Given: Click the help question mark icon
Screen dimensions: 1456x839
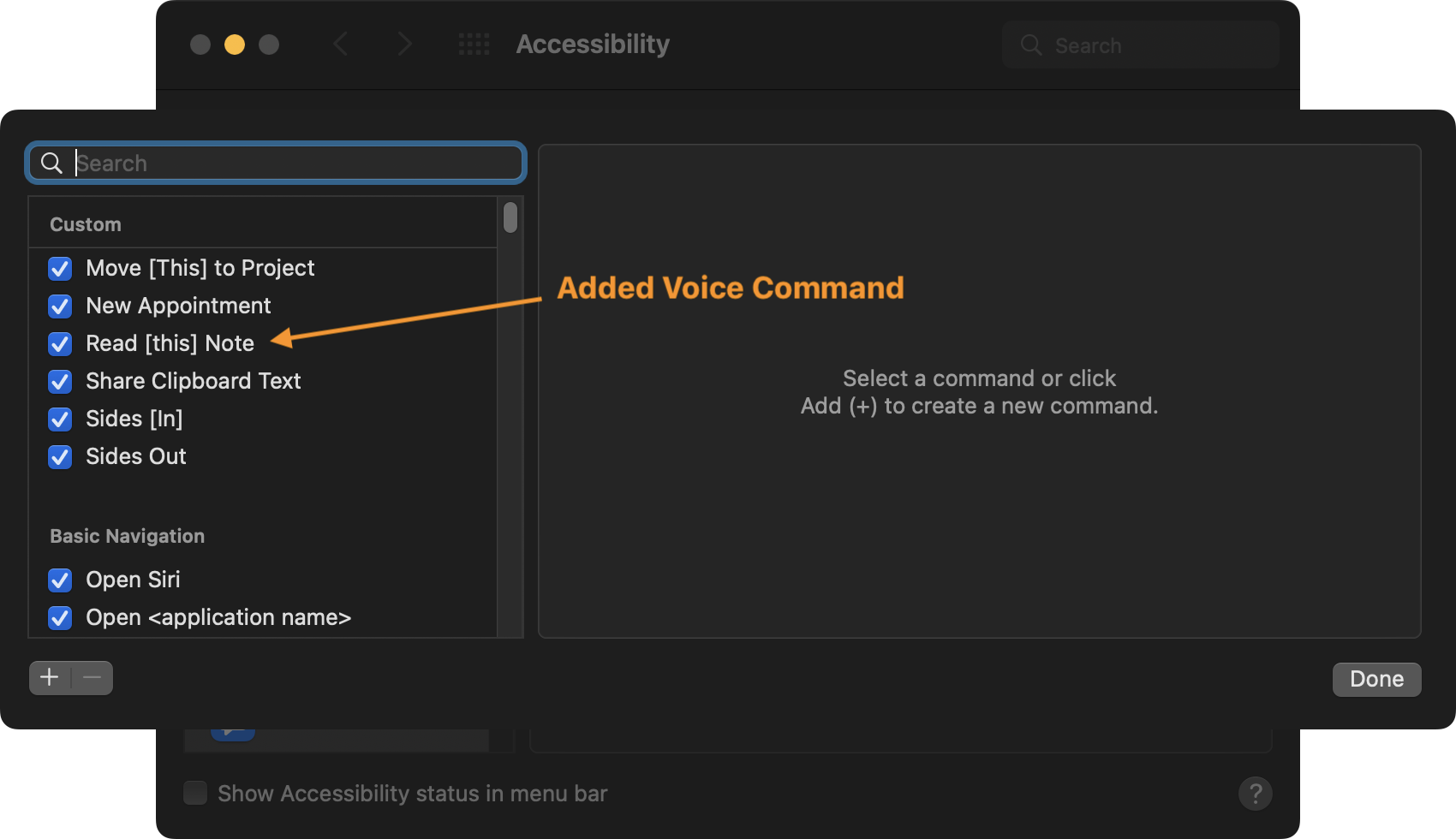Looking at the screenshot, I should (1256, 794).
